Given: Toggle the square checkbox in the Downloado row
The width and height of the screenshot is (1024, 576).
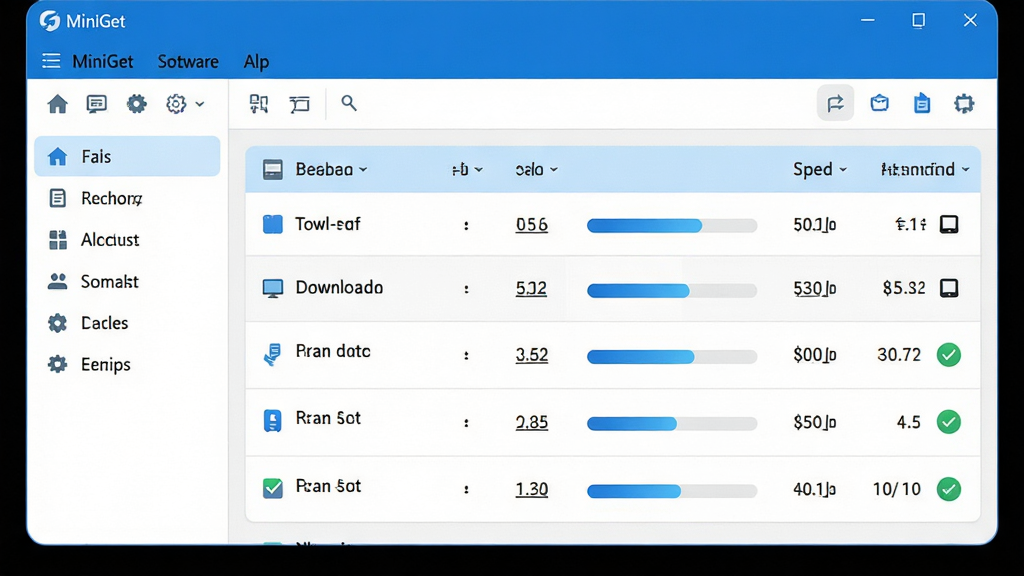Looking at the screenshot, I should tap(949, 288).
